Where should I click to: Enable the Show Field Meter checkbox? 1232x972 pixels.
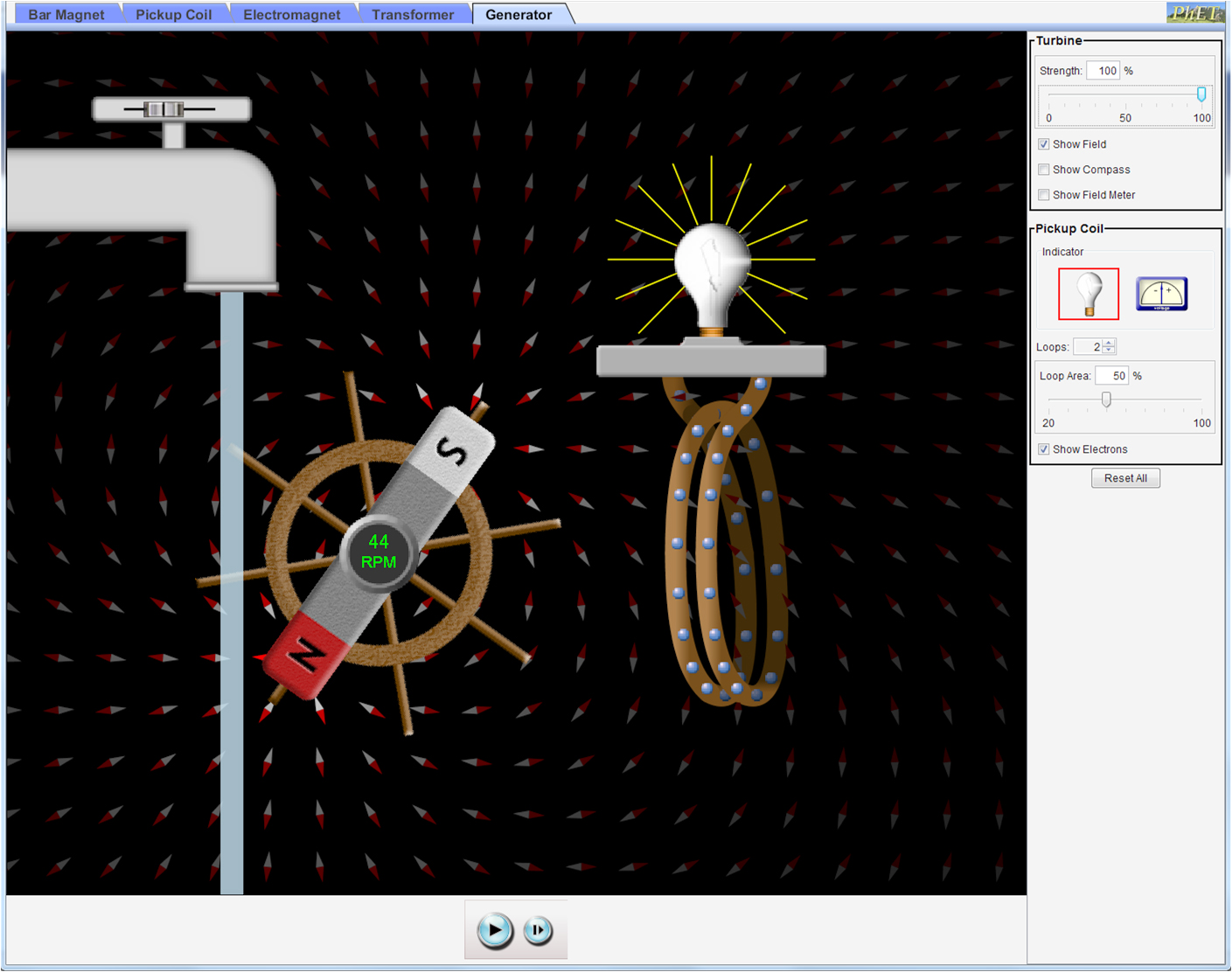(1044, 195)
